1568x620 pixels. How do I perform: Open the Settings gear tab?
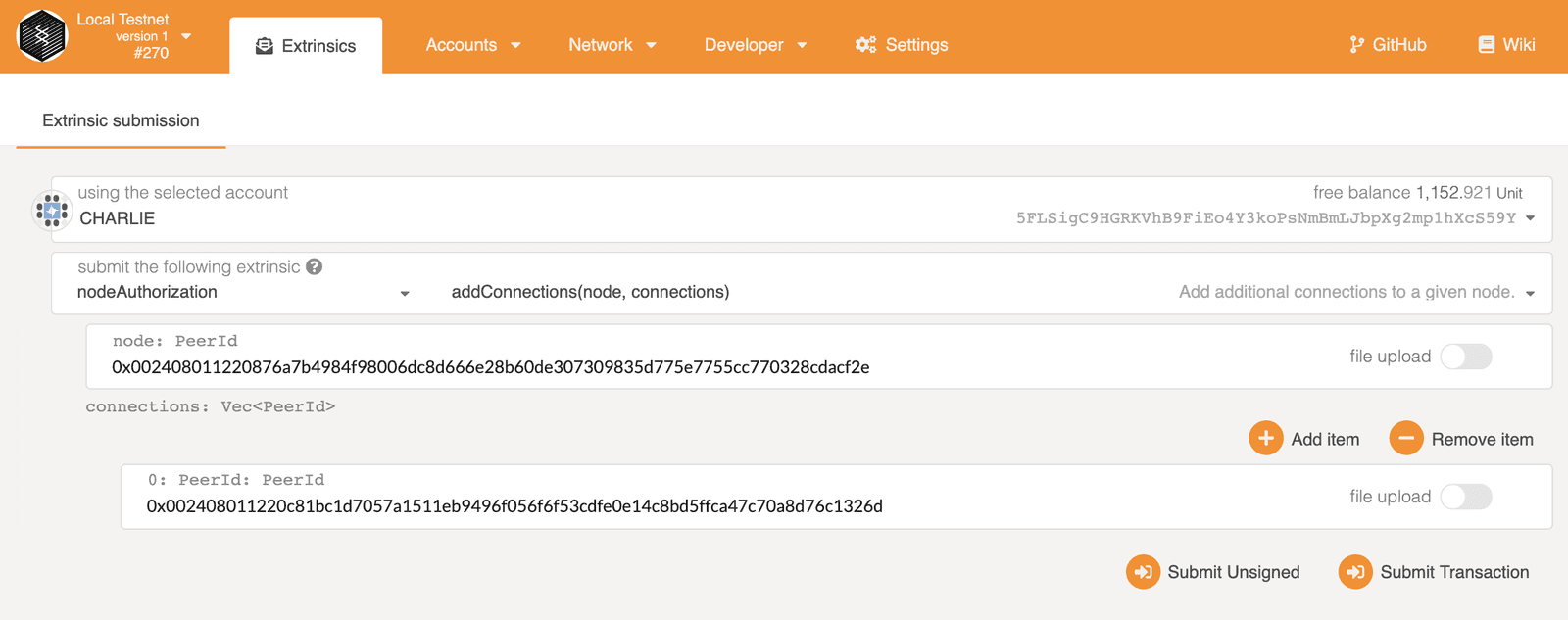(x=902, y=45)
